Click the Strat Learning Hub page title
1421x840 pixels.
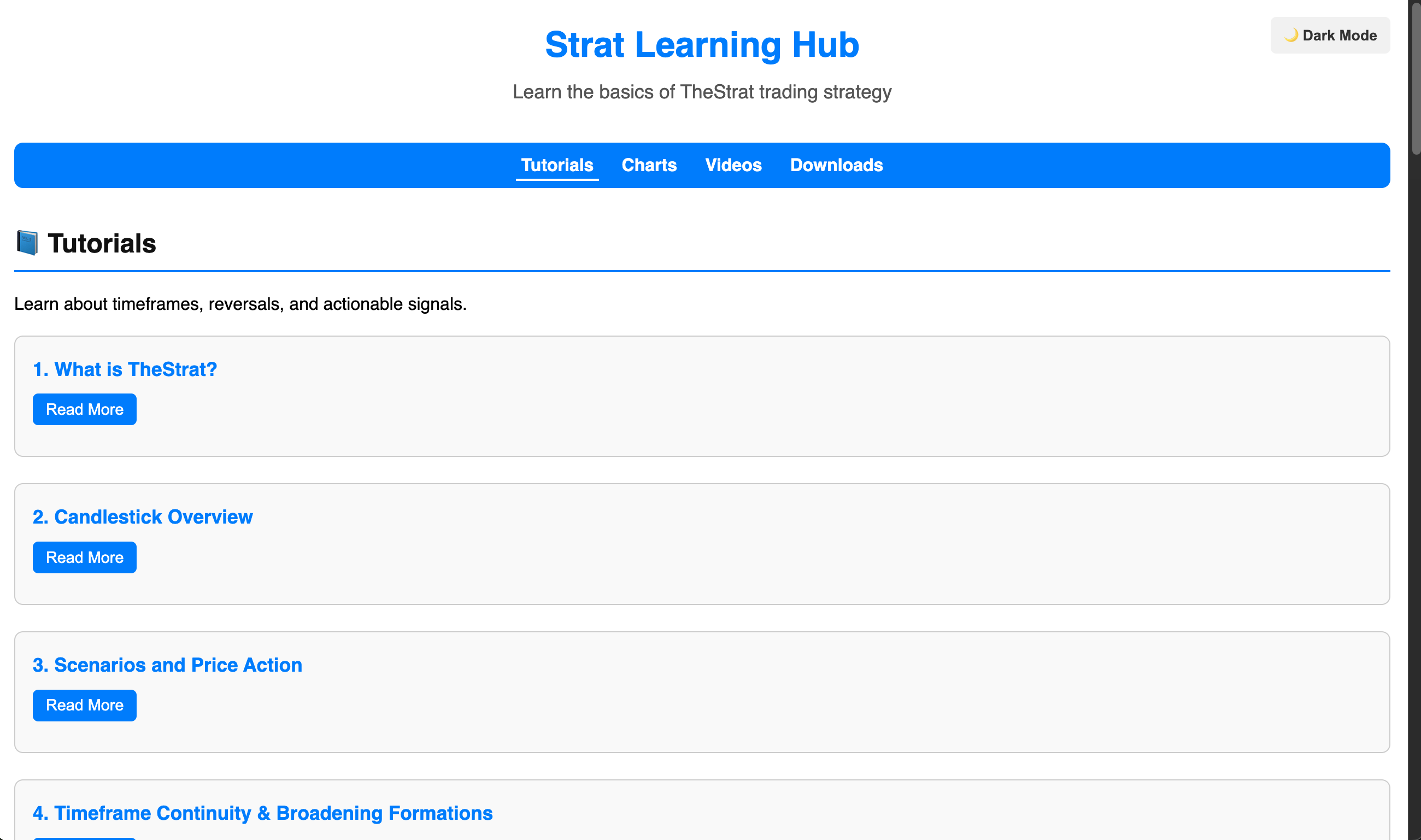[702, 44]
